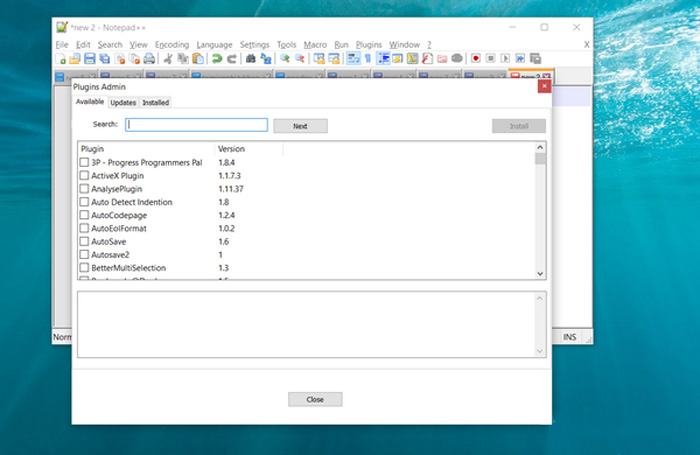The image size is (700, 455).
Task: Open the Plugins menu
Action: coord(369,45)
